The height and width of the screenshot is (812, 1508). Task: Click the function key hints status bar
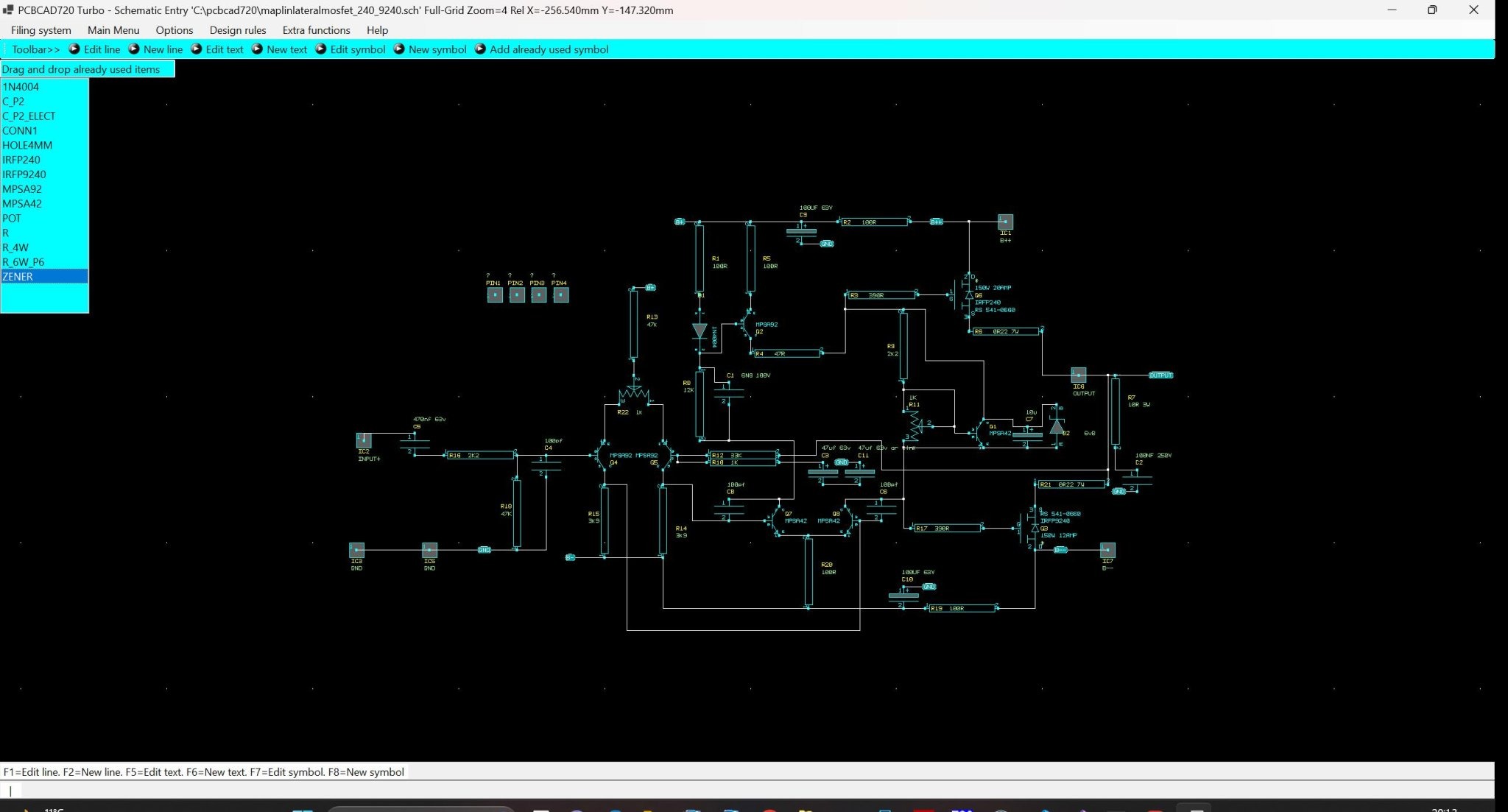204,772
